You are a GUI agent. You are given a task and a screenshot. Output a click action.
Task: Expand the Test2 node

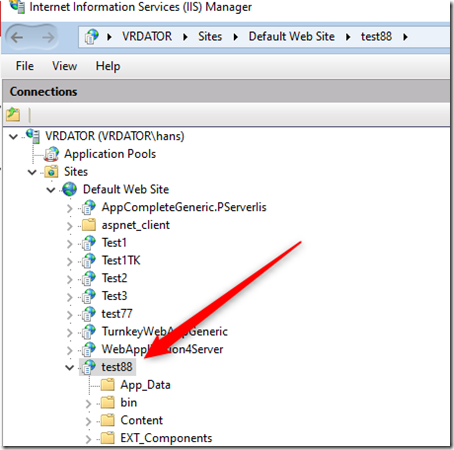[x=69, y=279]
